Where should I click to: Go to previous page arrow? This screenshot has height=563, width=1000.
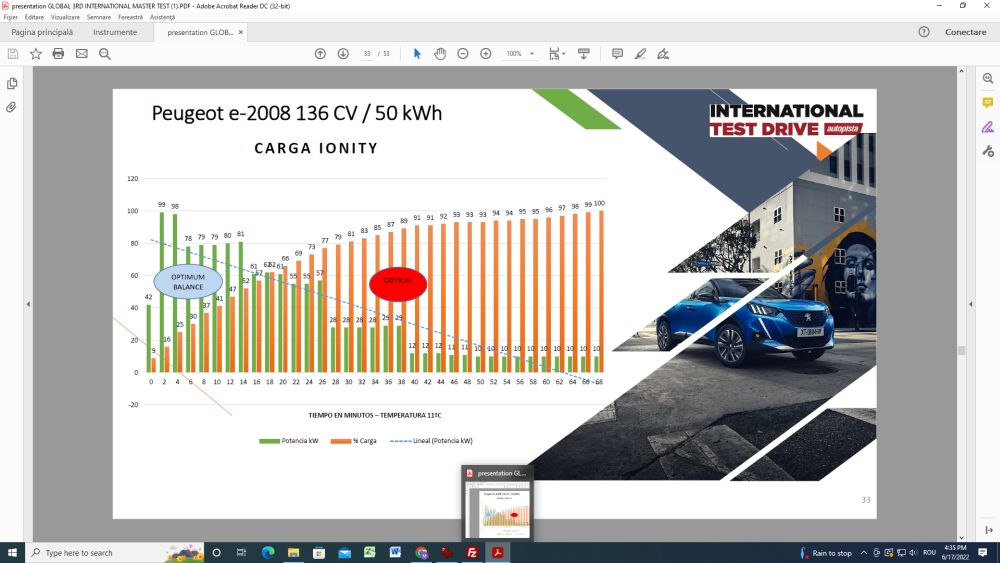(320, 54)
